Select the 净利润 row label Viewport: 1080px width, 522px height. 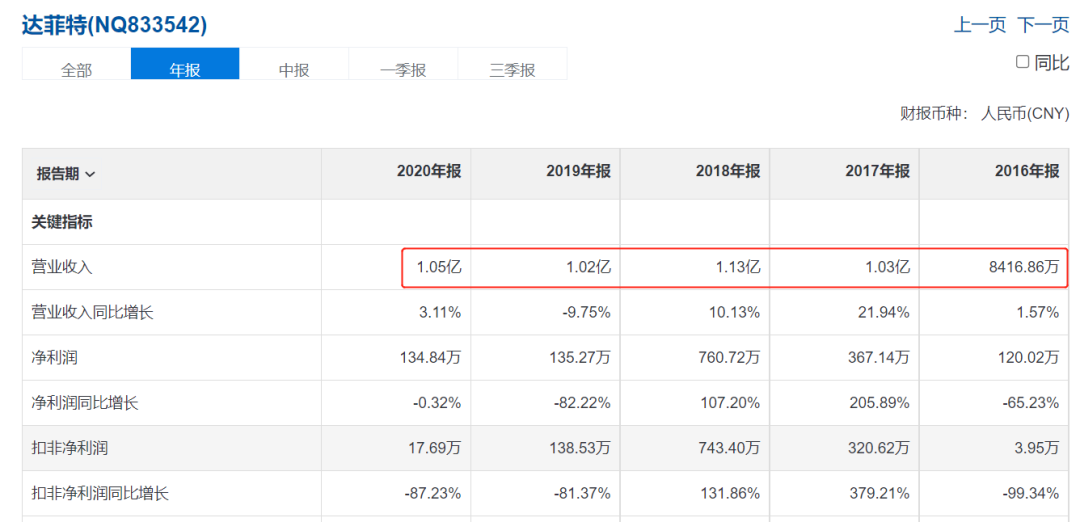(x=54, y=357)
